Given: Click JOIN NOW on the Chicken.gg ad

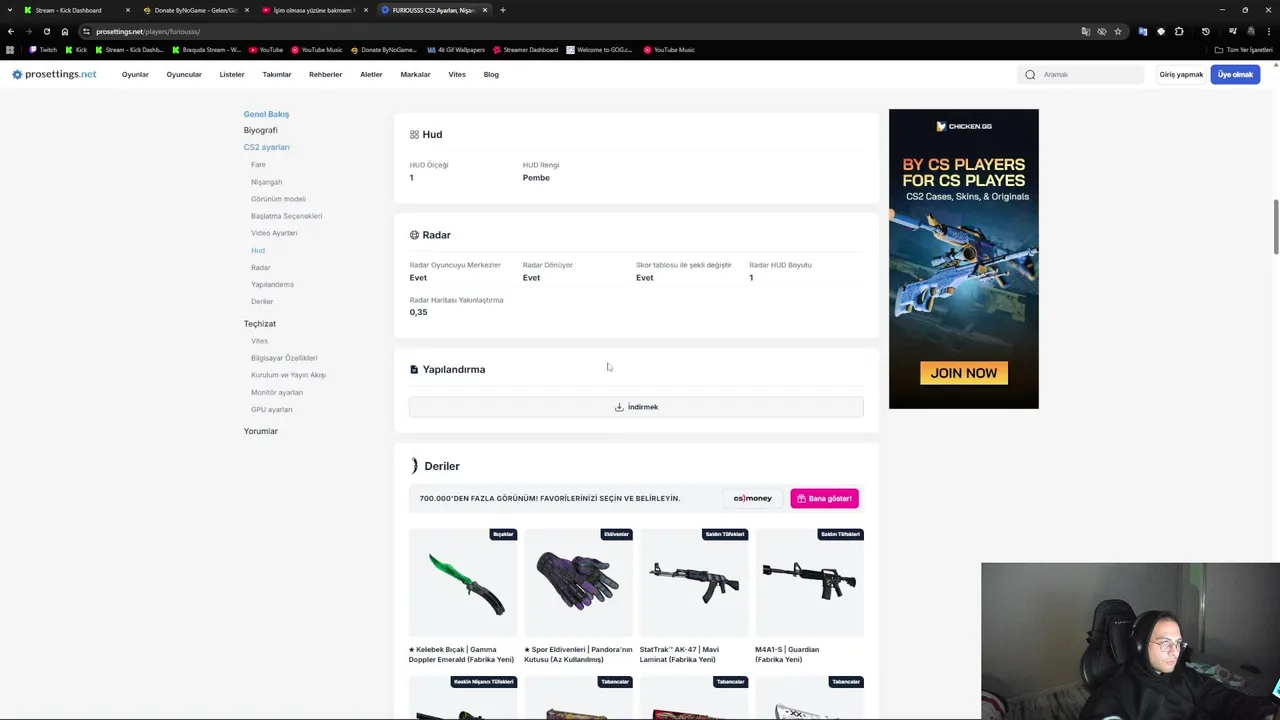Looking at the screenshot, I should pos(964,373).
